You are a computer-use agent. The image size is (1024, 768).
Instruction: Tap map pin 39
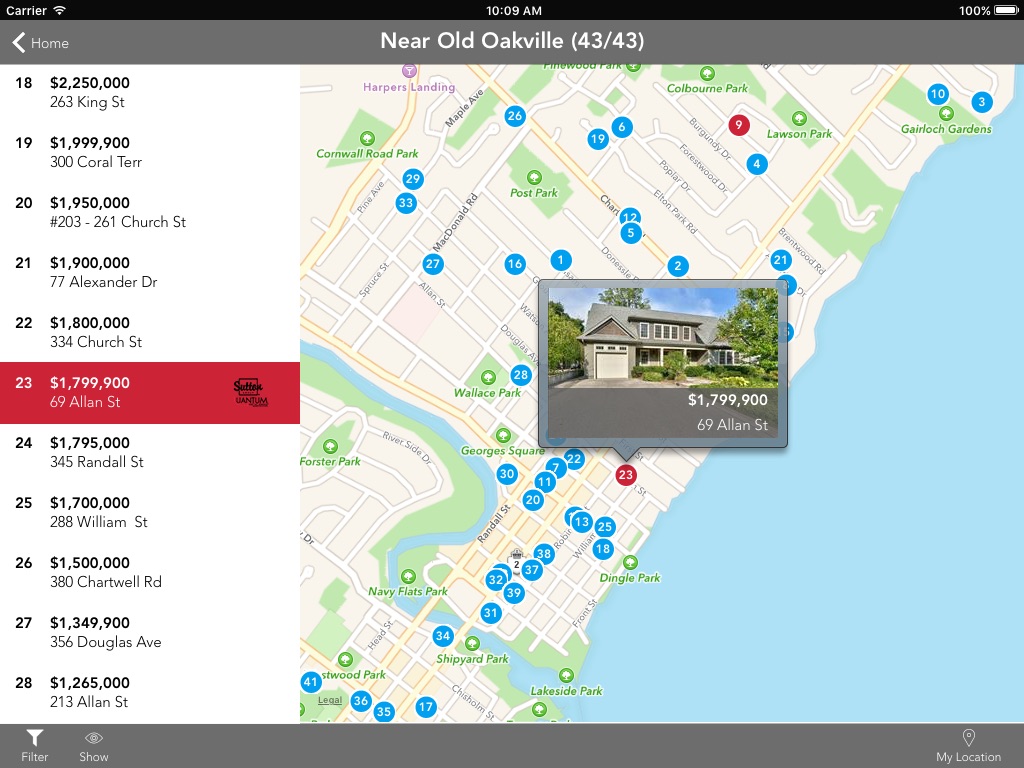[x=514, y=593]
